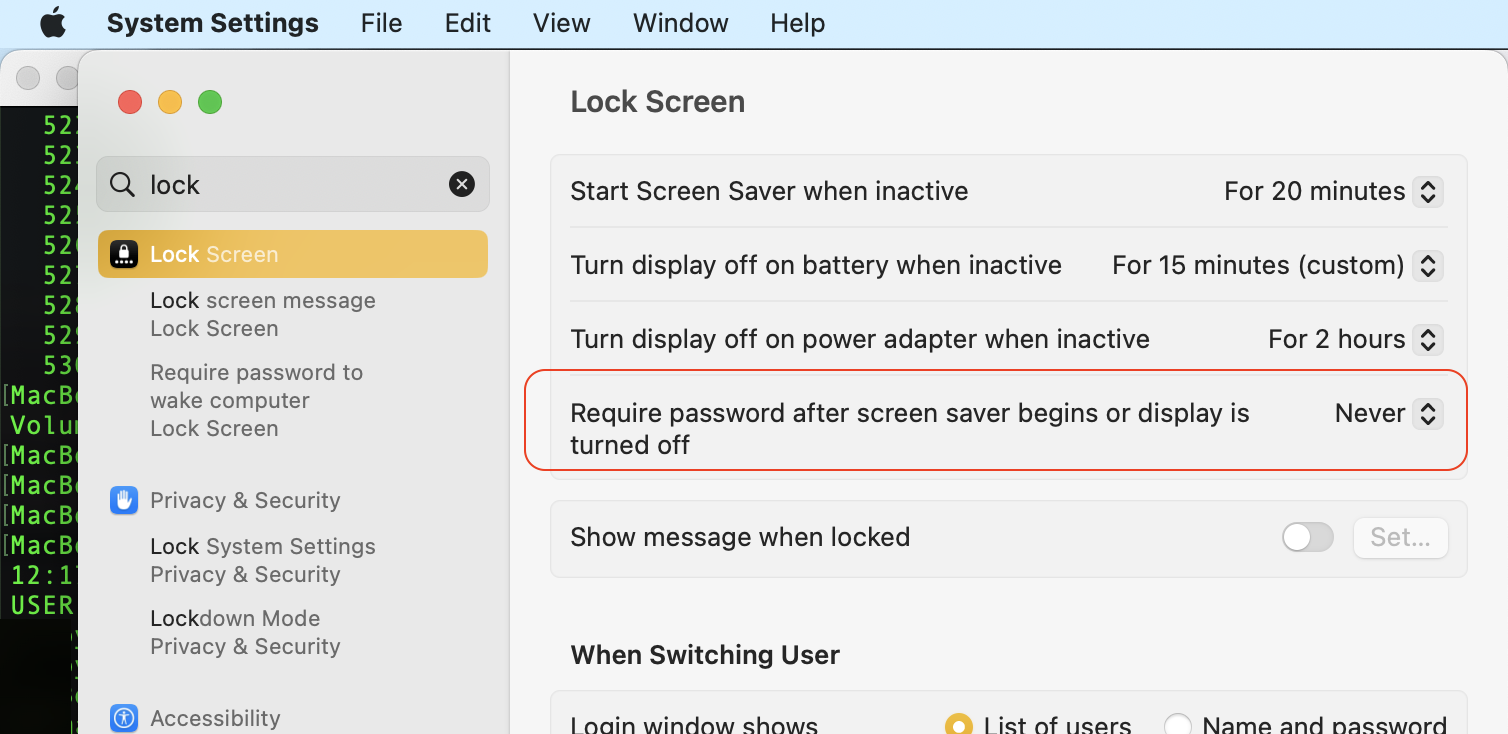
Task: Open the Privacy & Security hand icon
Action: [x=124, y=500]
